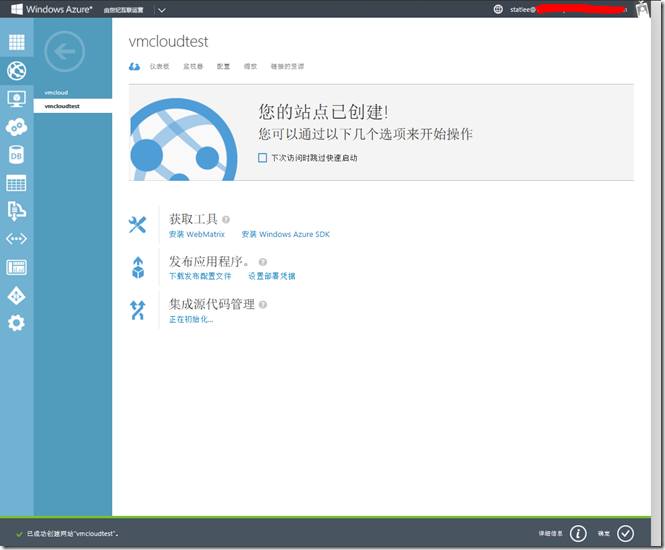Click the 正在初始化... link
The width and height of the screenshot is (665, 550).
[x=191, y=319]
